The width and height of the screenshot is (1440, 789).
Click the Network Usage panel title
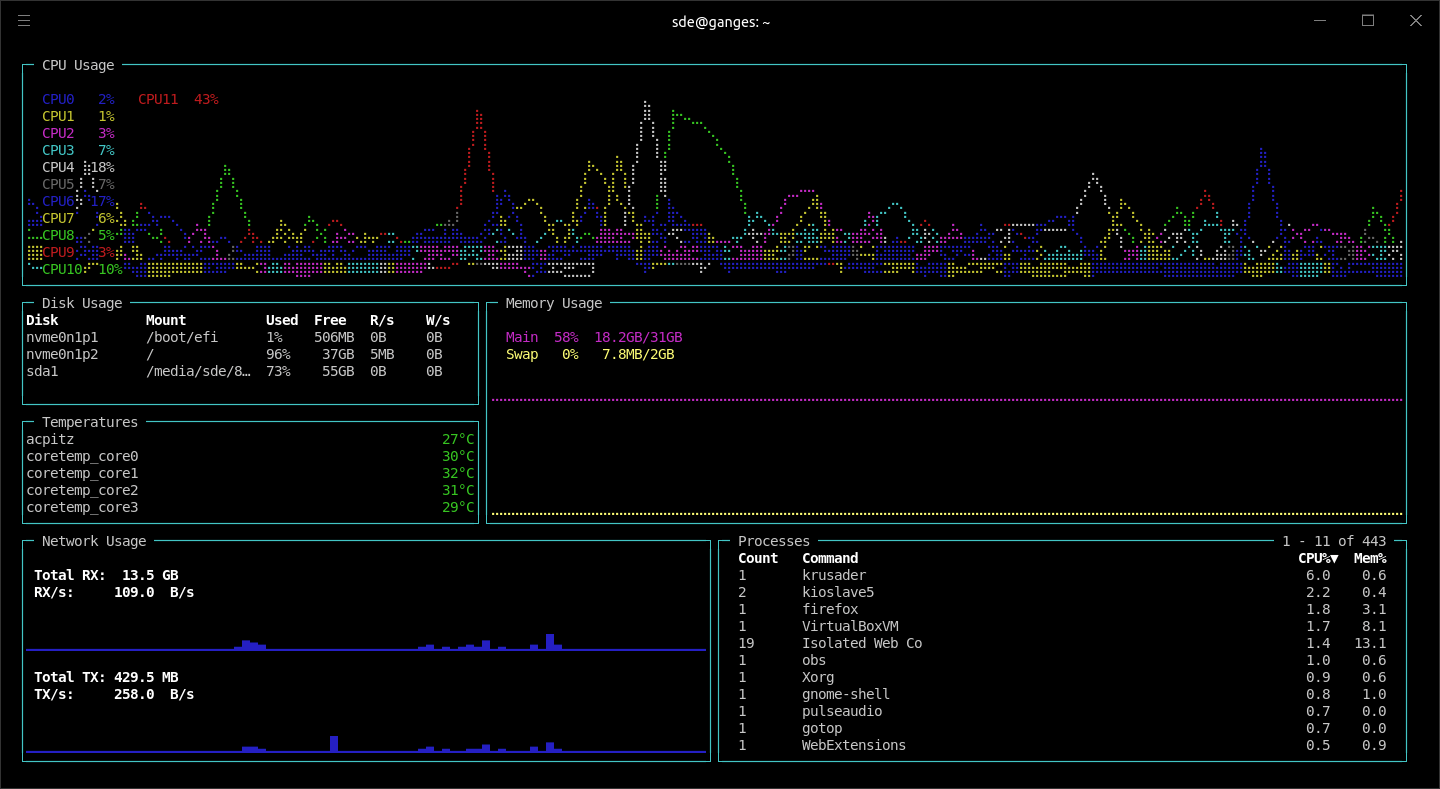click(x=94, y=541)
